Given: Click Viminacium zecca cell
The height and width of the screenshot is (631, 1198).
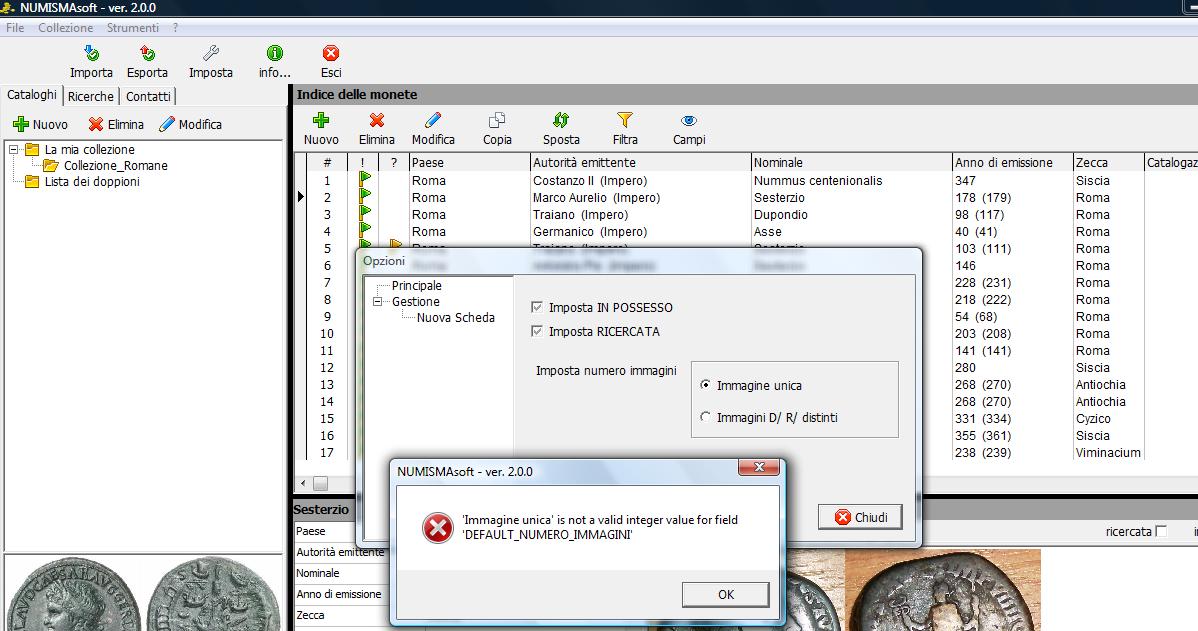Looking at the screenshot, I should click(1108, 452).
